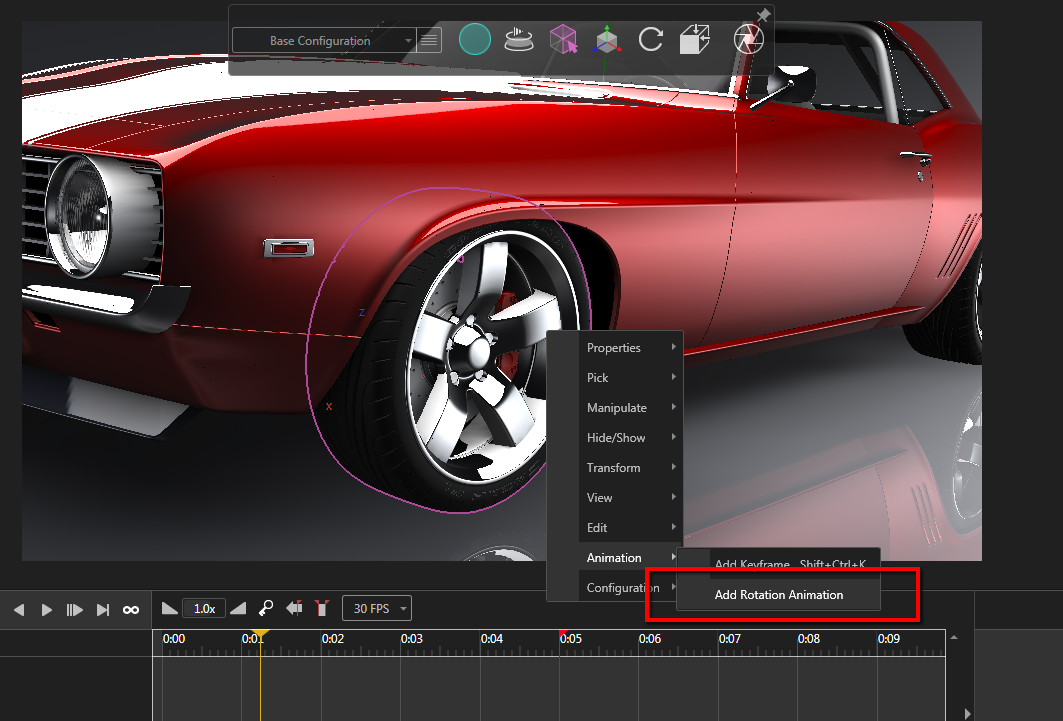Play the animation forward

(x=47, y=610)
